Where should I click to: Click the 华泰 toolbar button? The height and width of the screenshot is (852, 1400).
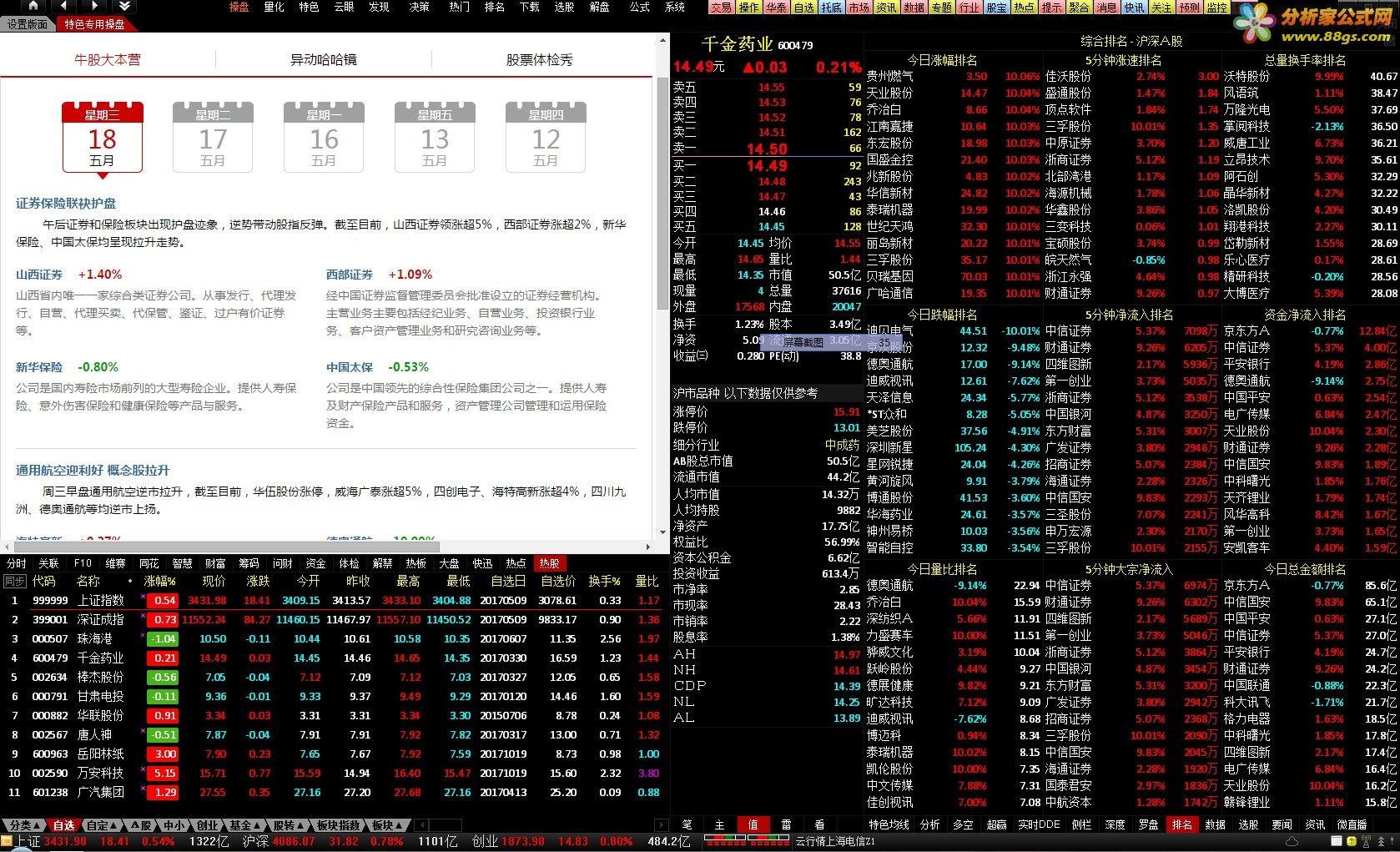point(776,8)
